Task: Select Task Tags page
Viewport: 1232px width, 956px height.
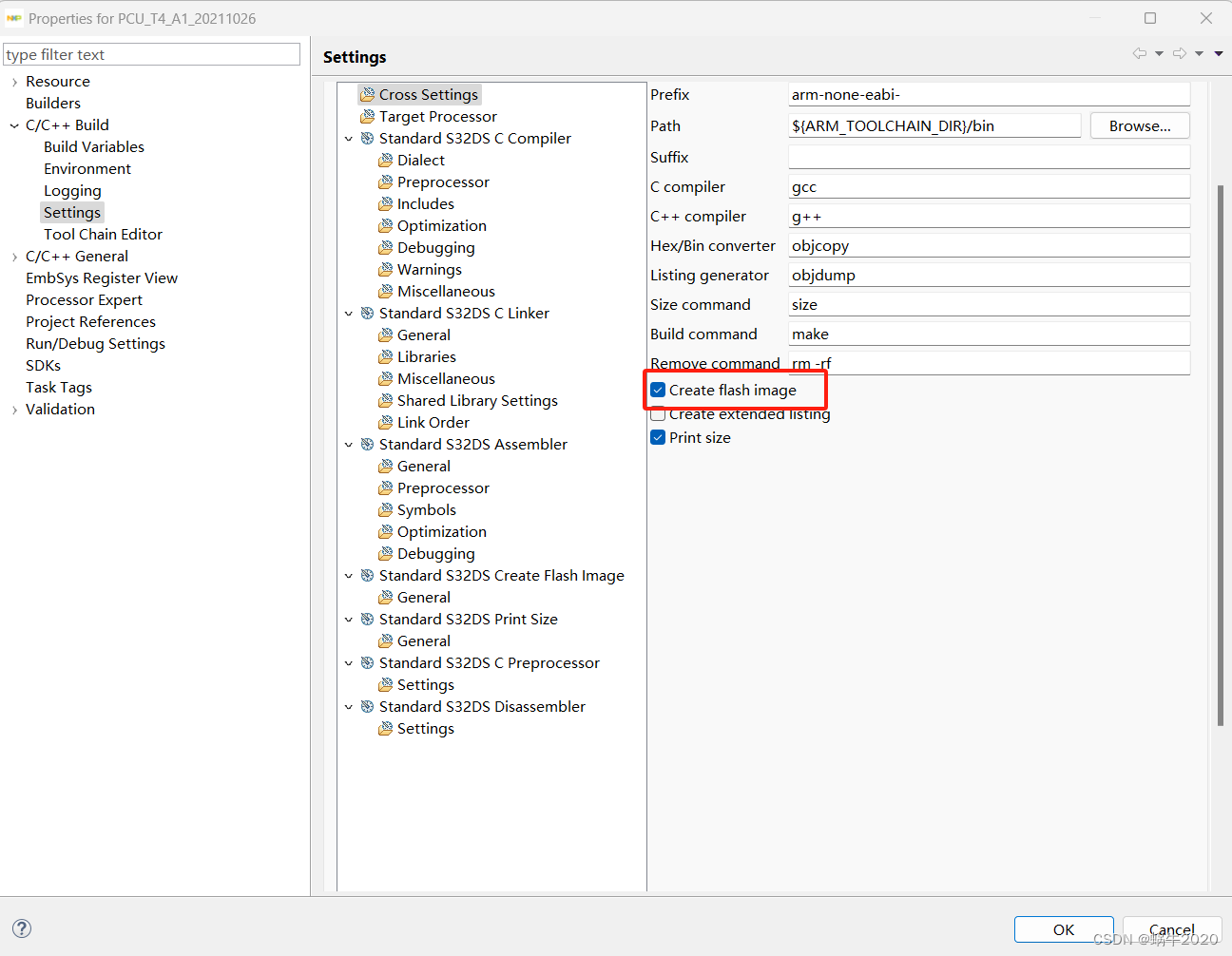Action: point(59,387)
